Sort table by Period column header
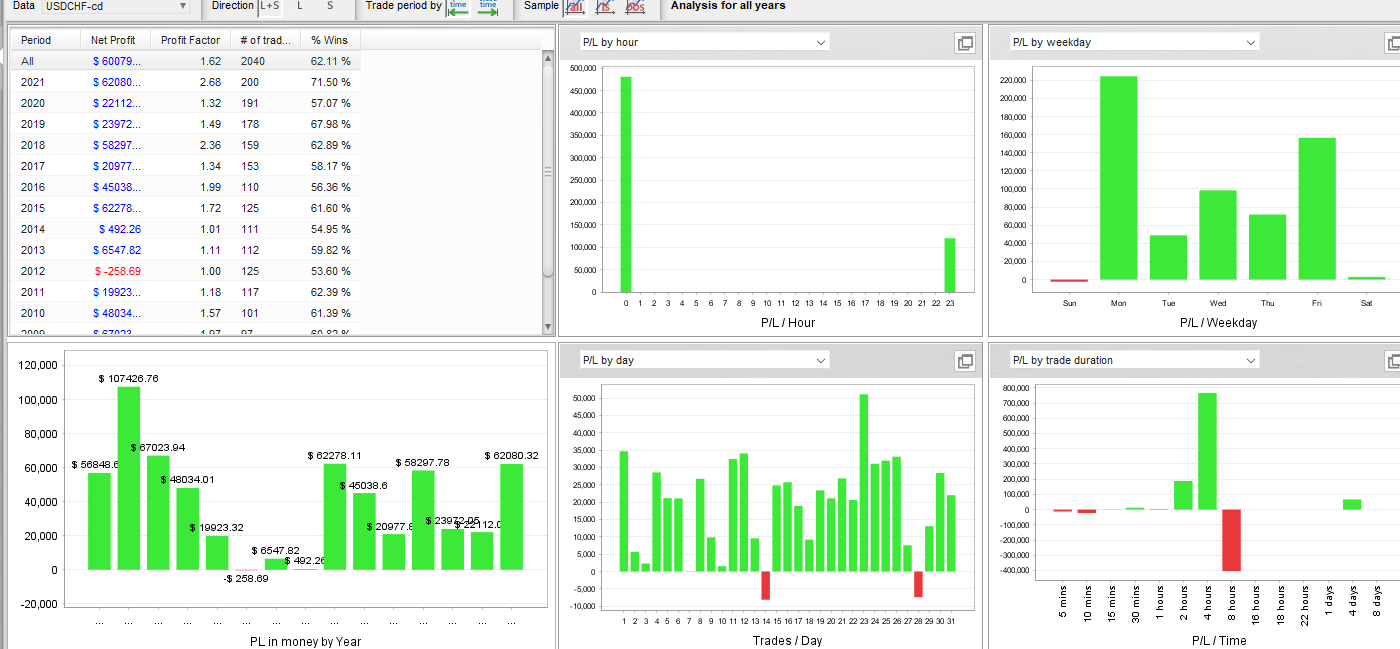The height and width of the screenshot is (649, 1400). 45,40
